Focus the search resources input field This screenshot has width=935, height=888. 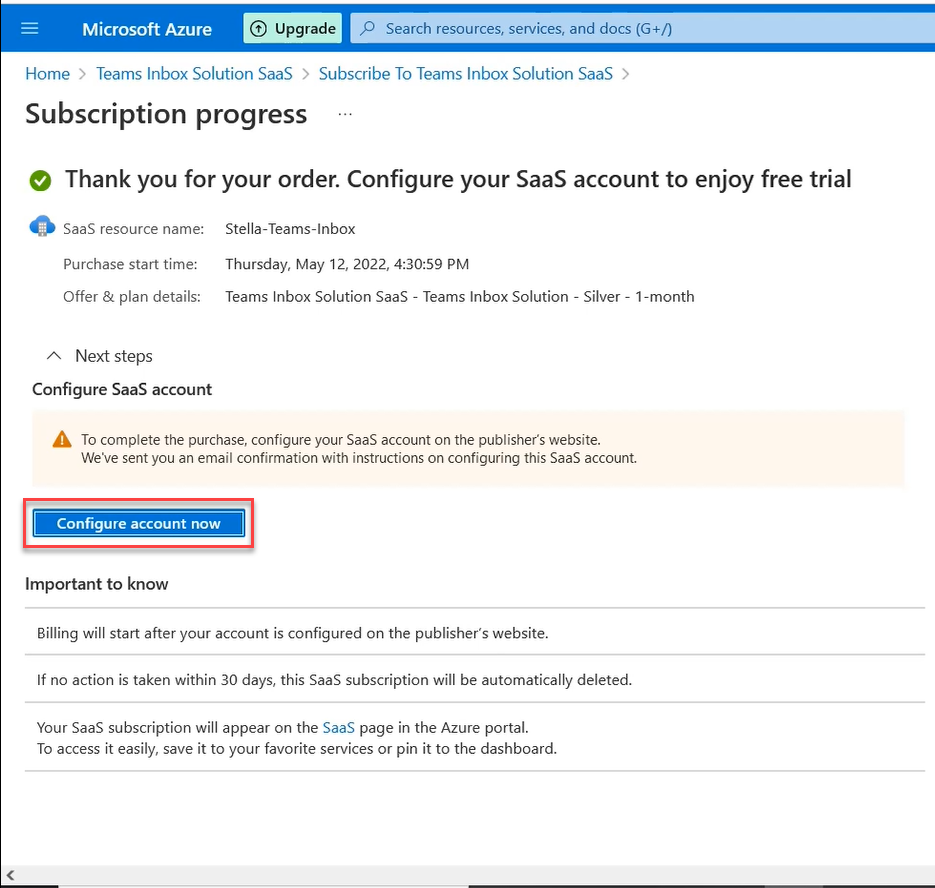point(642,29)
